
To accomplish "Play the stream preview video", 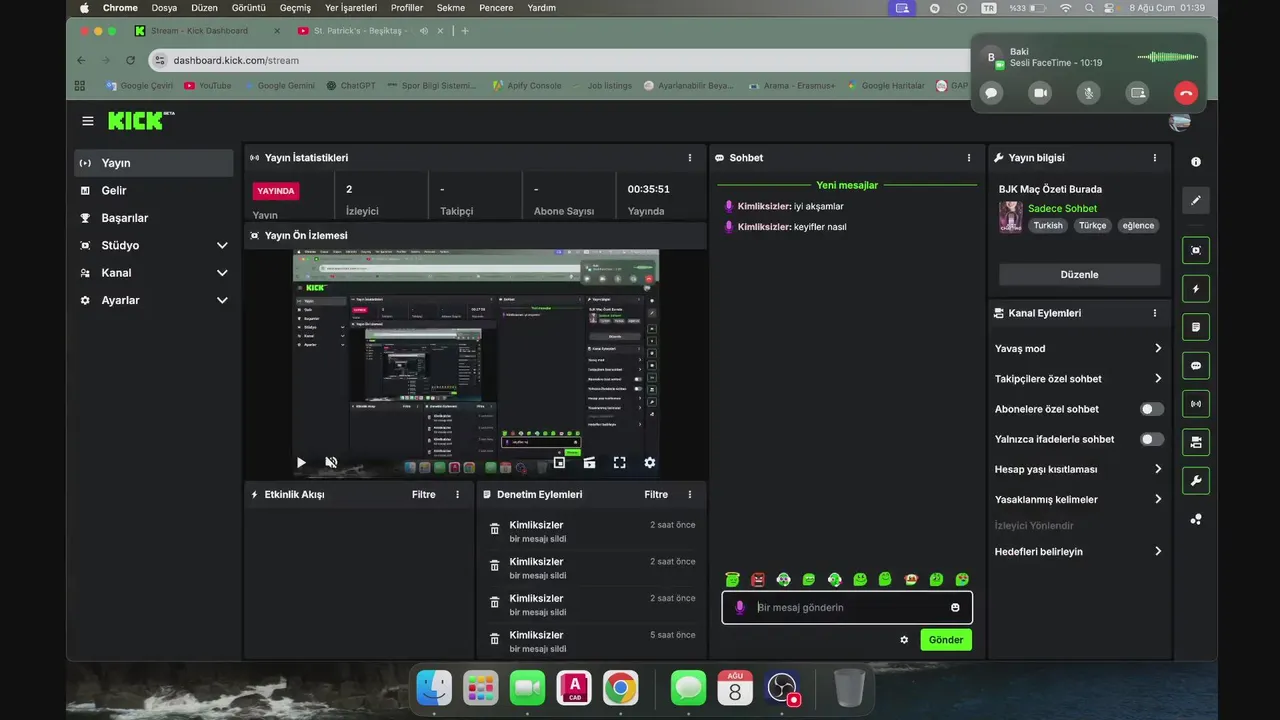I will [301, 462].
